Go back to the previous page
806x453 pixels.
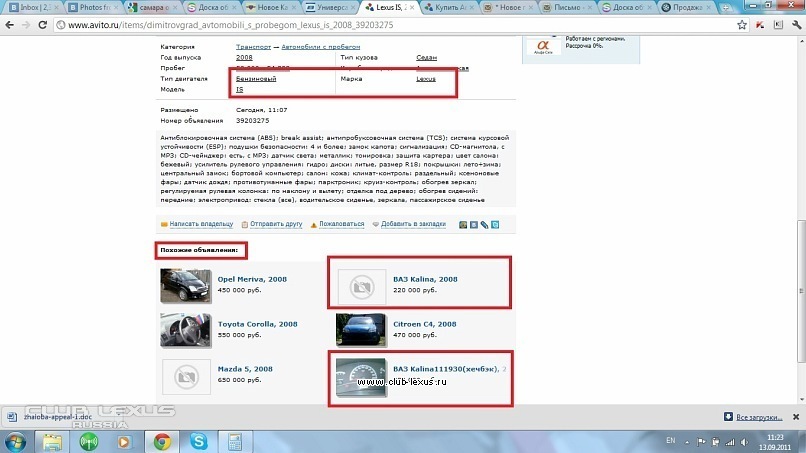pos(10,25)
